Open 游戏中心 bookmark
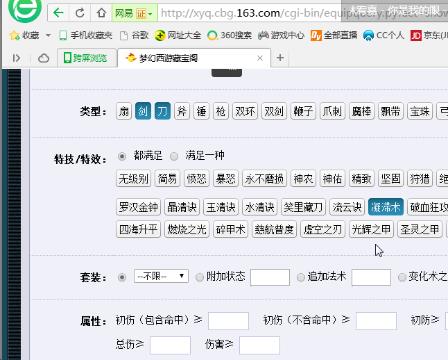Screen dimensions: 448x360 pos(281,35)
